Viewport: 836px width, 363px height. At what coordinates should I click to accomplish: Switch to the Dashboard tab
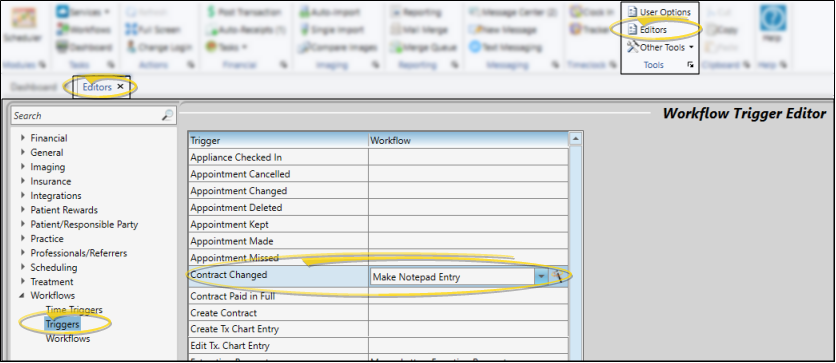[33, 87]
